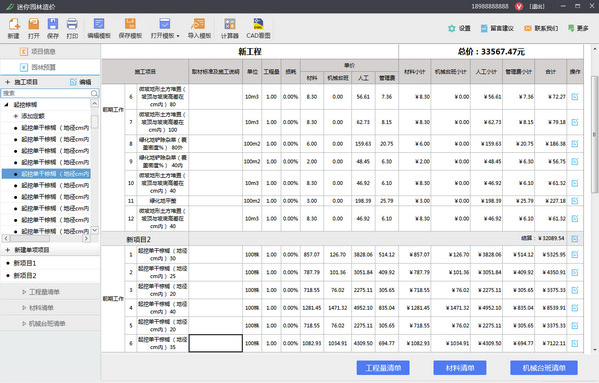The width and height of the screenshot is (599, 383).
Task: Click the magnifier icon in search box
Action: tap(94, 93)
